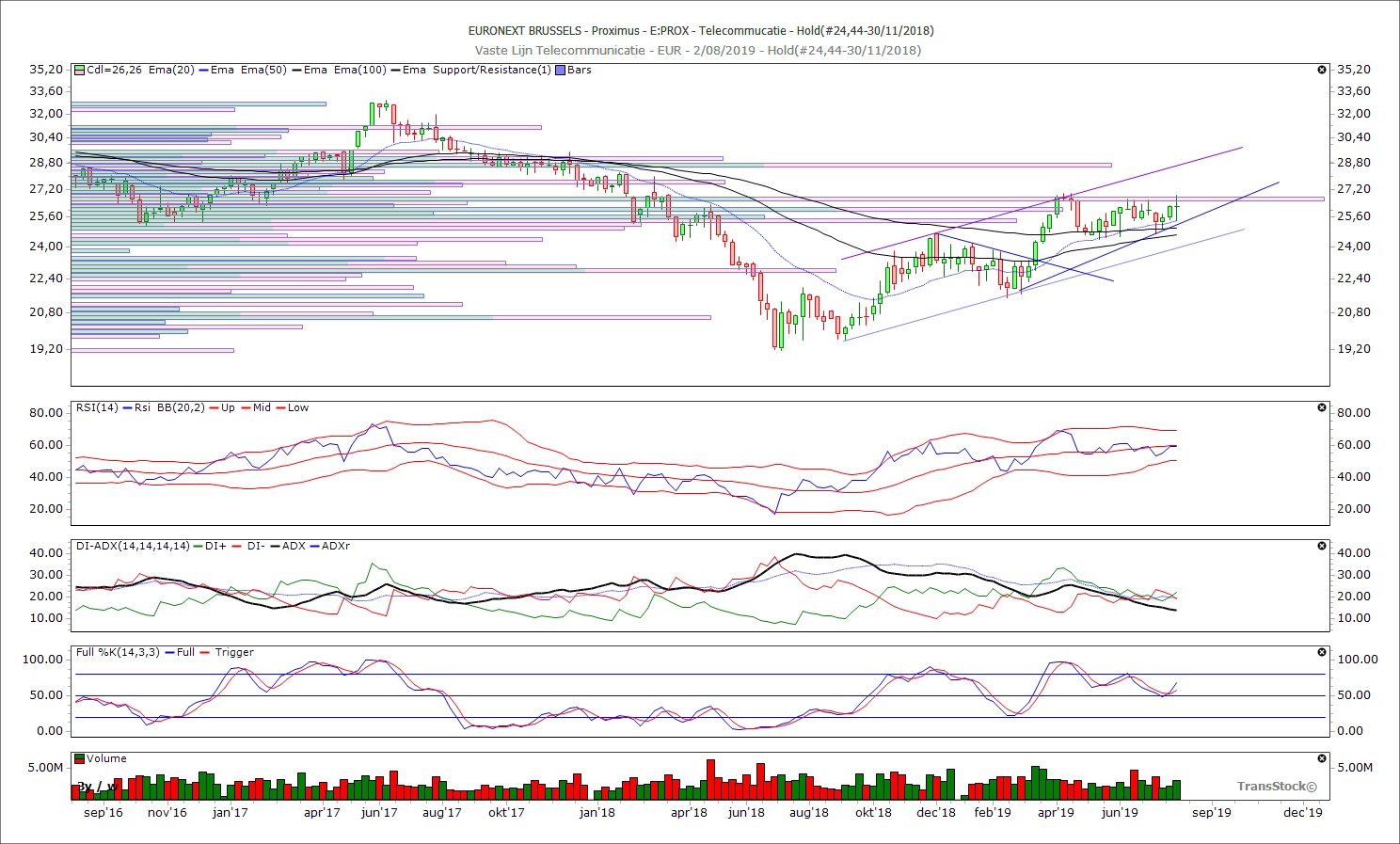Click the Up band legend label

228,407
